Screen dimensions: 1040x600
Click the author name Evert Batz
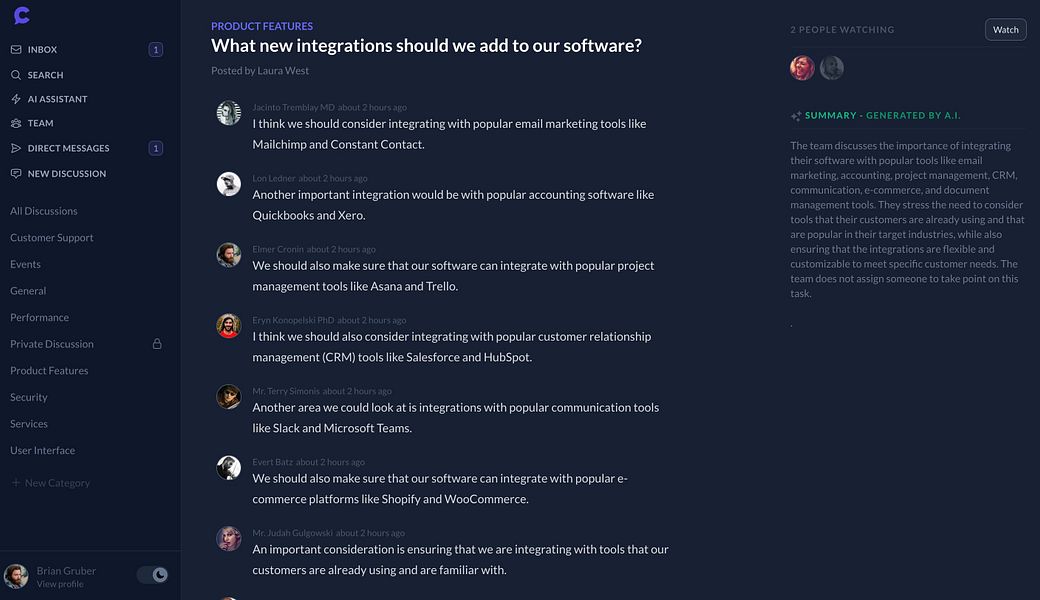pos(272,462)
